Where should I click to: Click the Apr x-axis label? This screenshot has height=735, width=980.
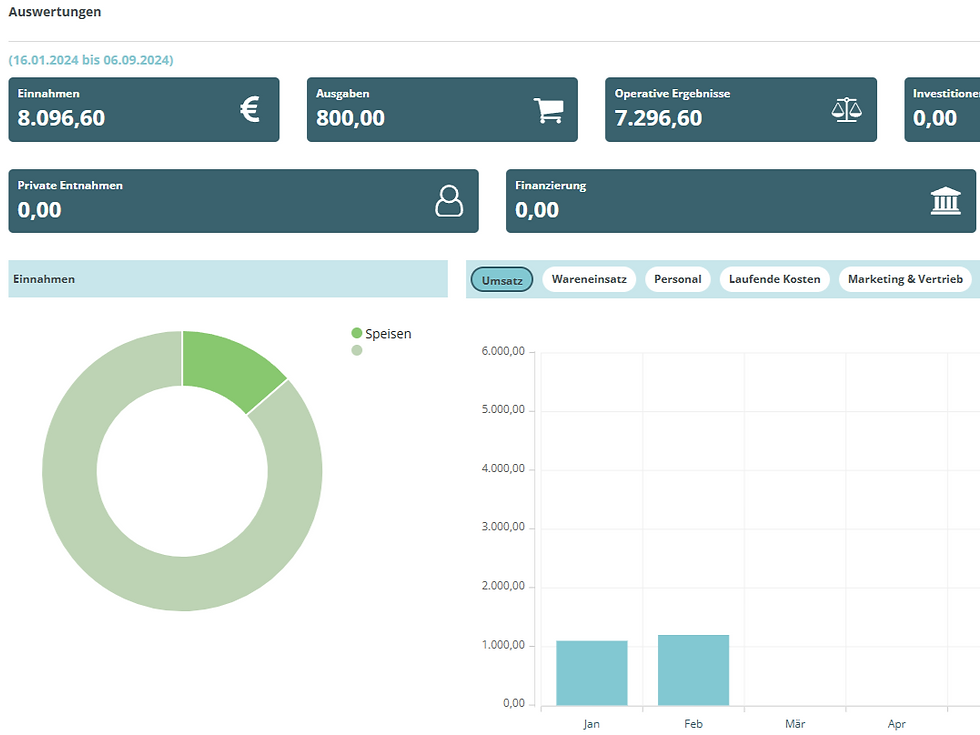[x=896, y=724]
